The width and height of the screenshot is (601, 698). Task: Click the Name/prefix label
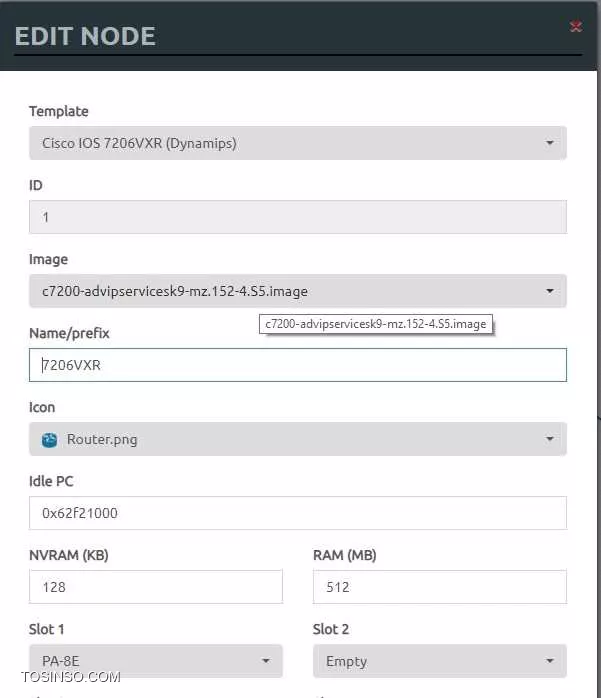69,333
